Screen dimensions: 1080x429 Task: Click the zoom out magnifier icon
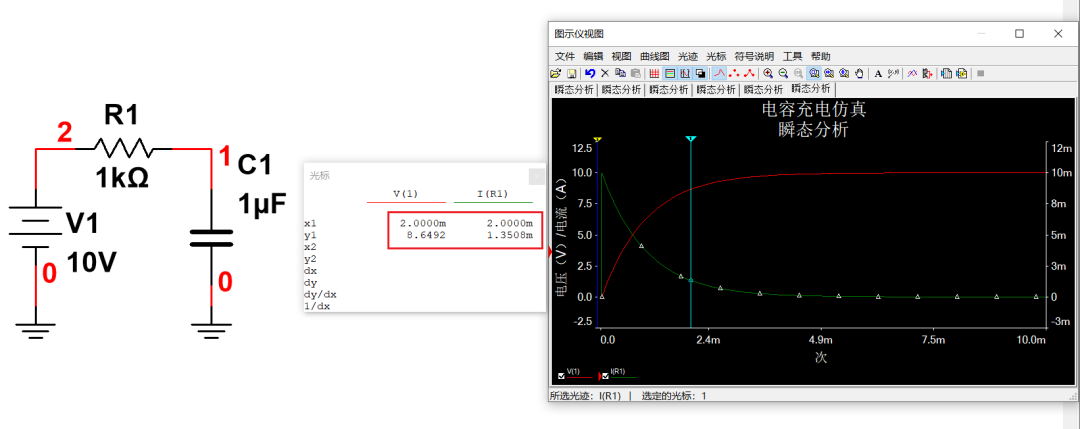pyautogui.click(x=783, y=73)
